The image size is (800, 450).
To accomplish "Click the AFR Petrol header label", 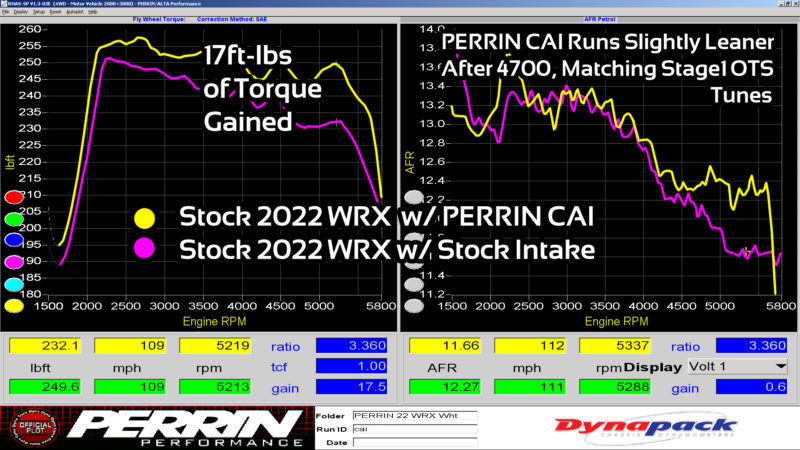I will 599,19.
